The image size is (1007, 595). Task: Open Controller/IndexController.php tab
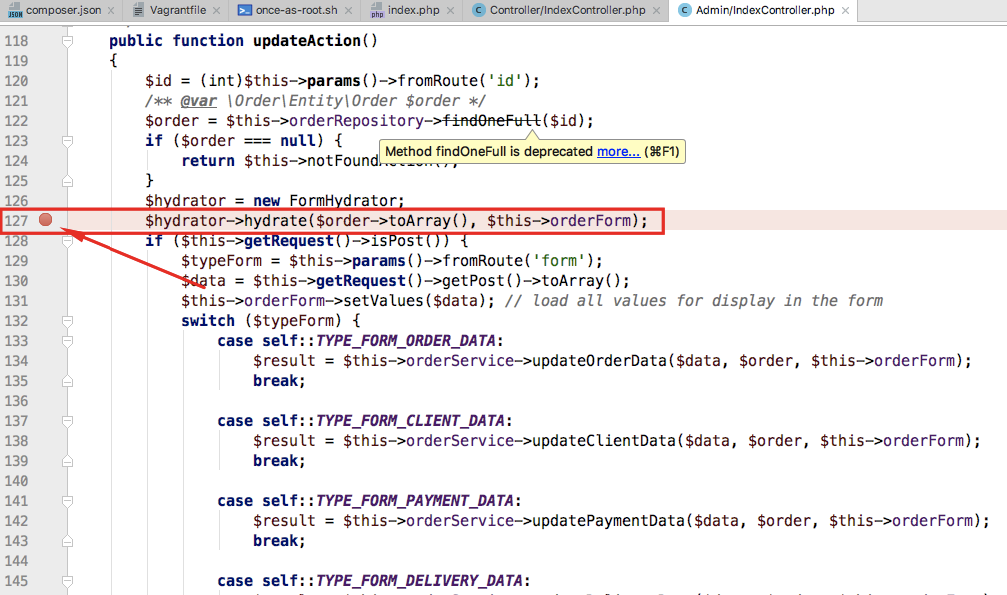tap(567, 10)
